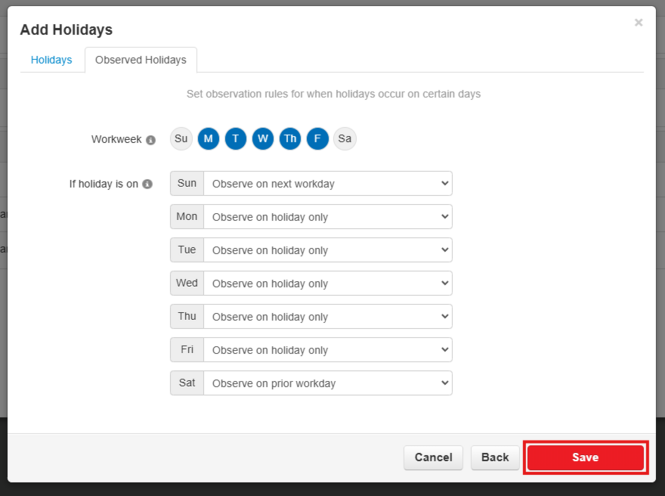
Task: Toggle Friday in the workweek
Action: click(x=317, y=139)
